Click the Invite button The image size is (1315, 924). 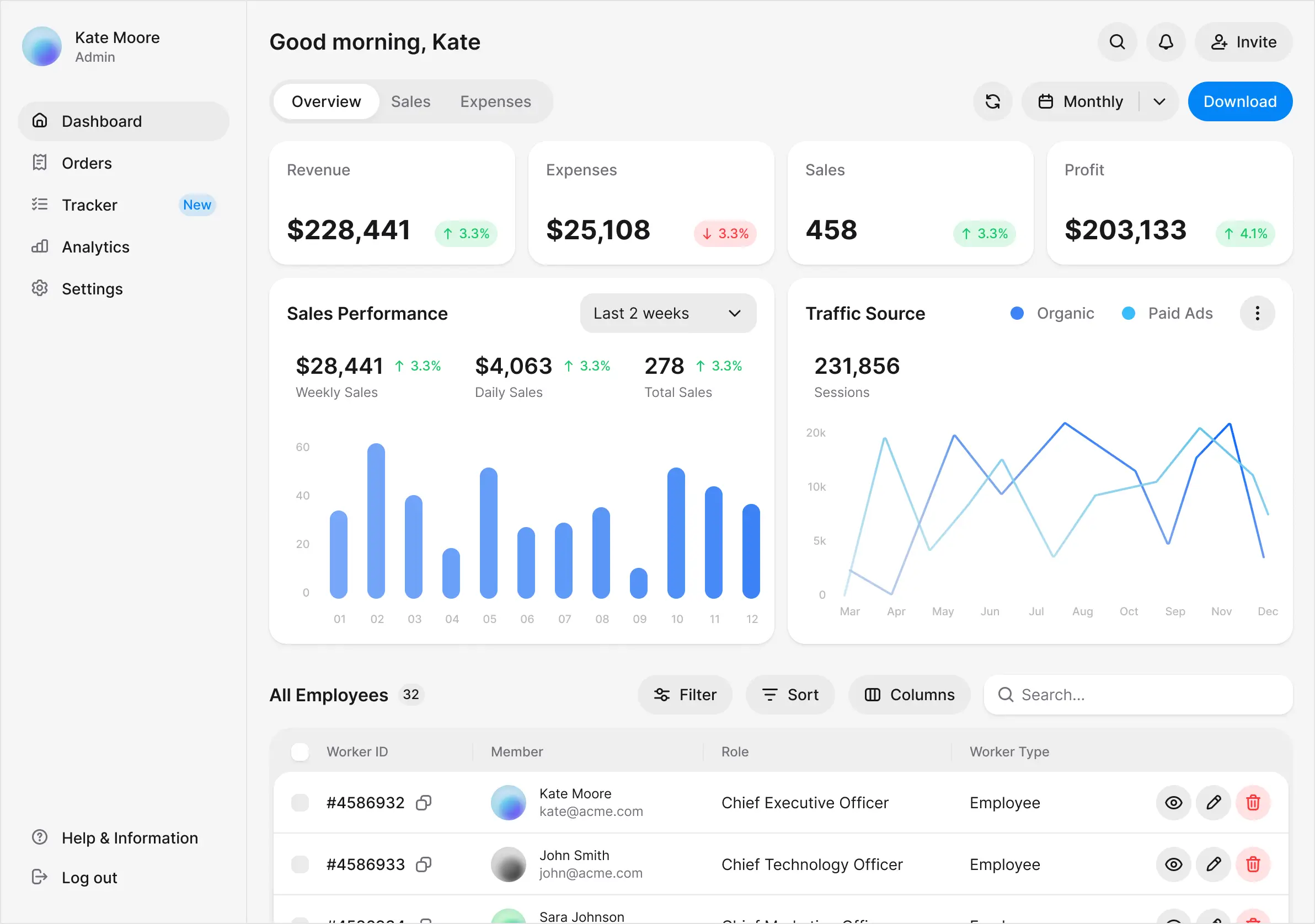(x=1243, y=42)
